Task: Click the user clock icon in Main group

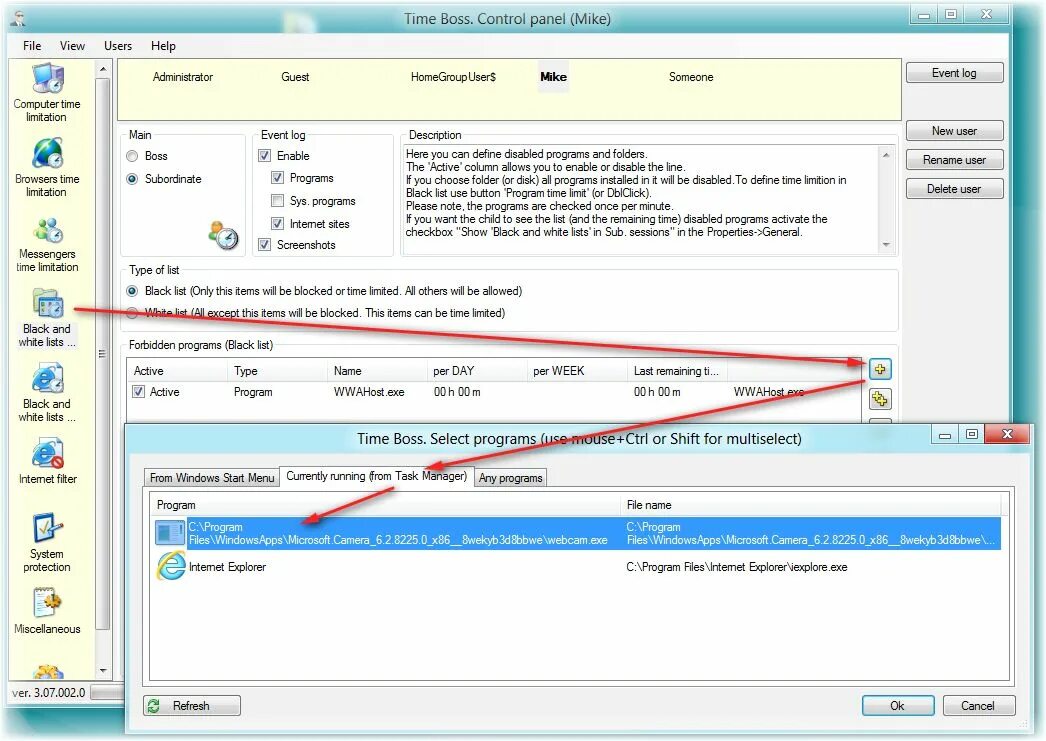Action: coord(223,235)
